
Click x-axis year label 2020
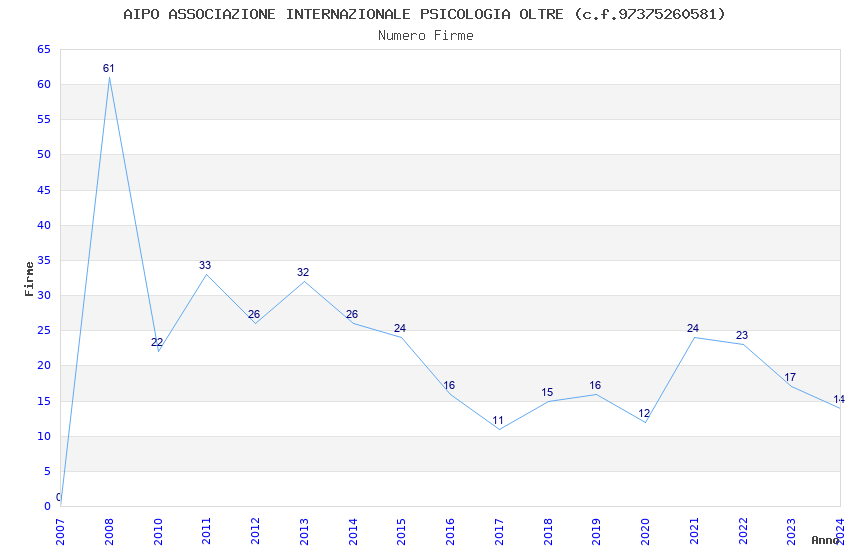pyautogui.click(x=646, y=532)
